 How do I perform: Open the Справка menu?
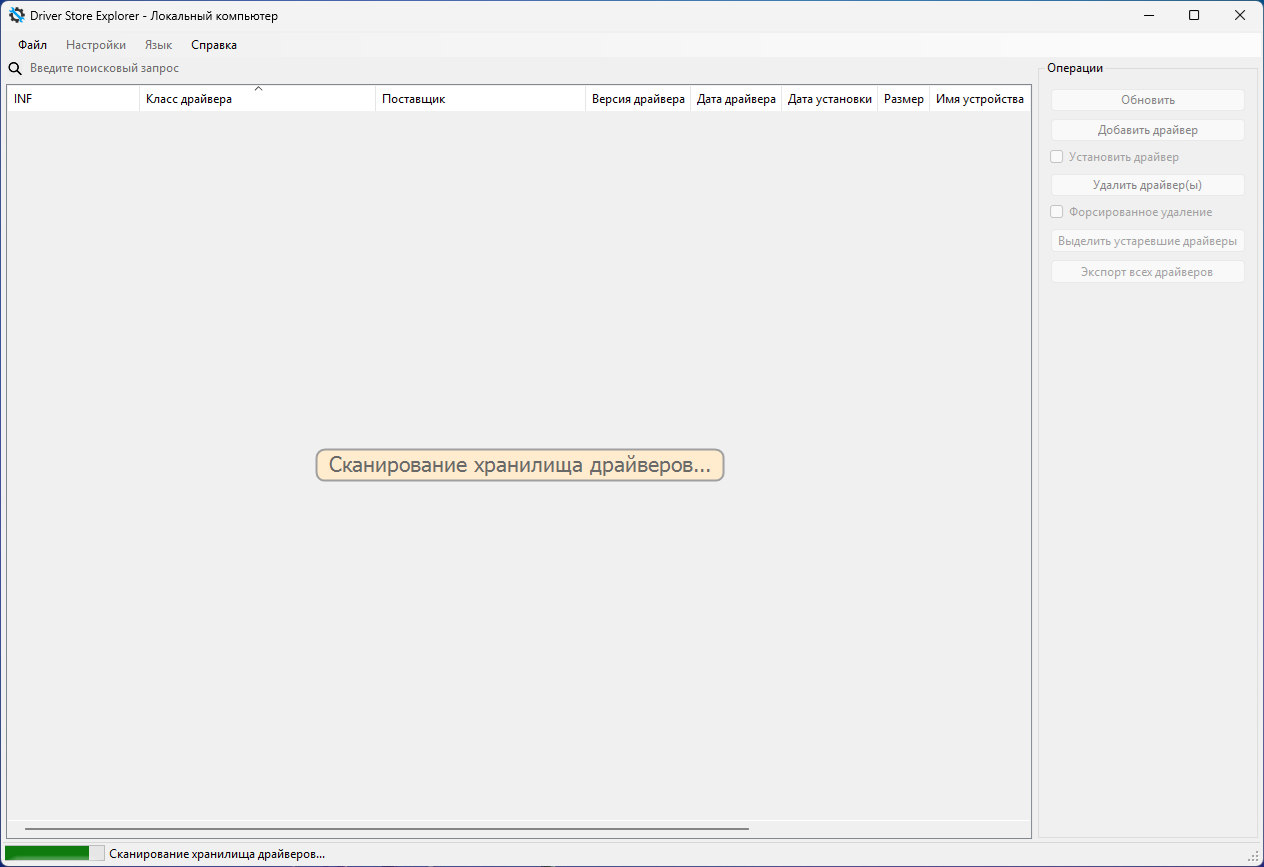[214, 45]
